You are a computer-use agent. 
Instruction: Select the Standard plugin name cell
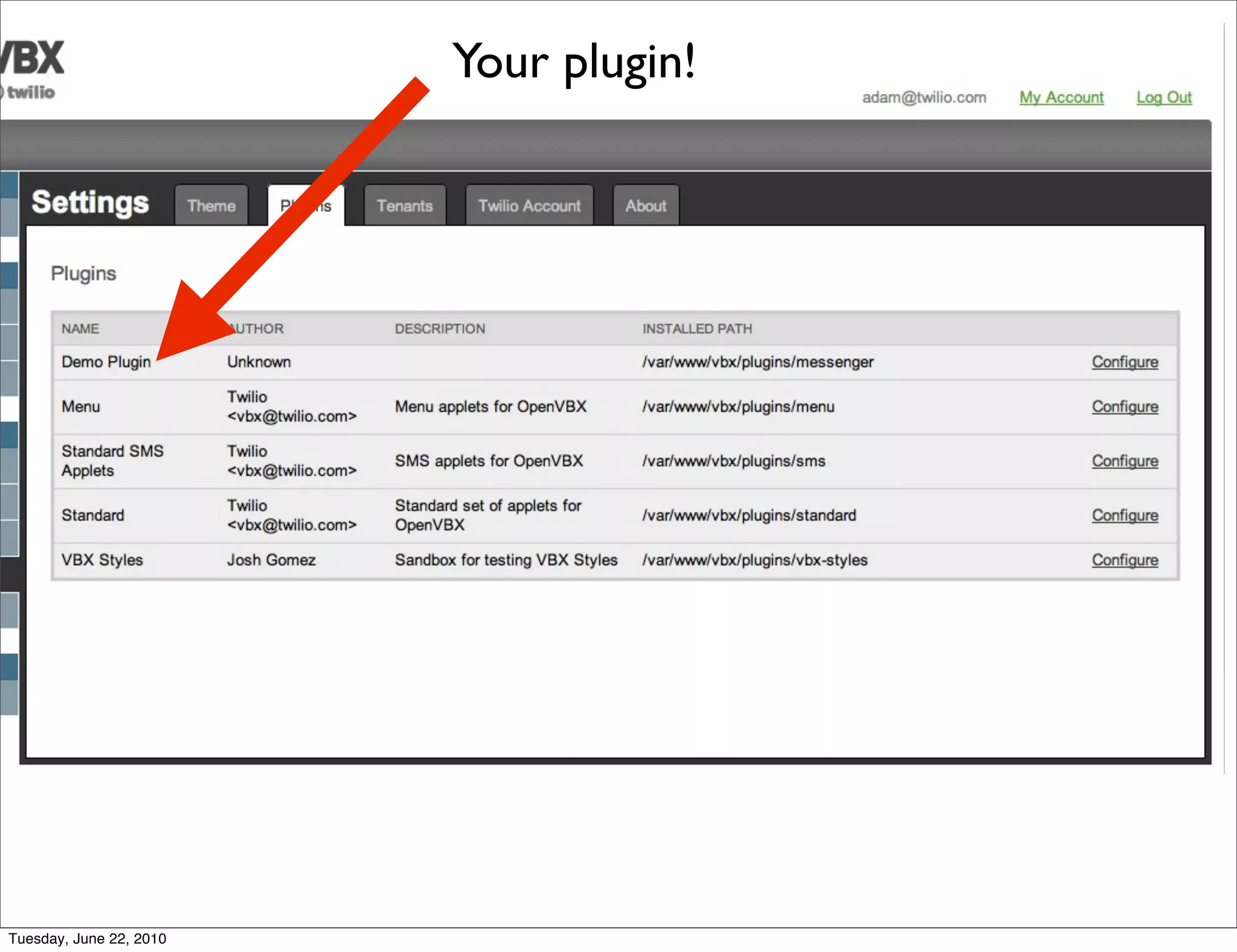[93, 515]
